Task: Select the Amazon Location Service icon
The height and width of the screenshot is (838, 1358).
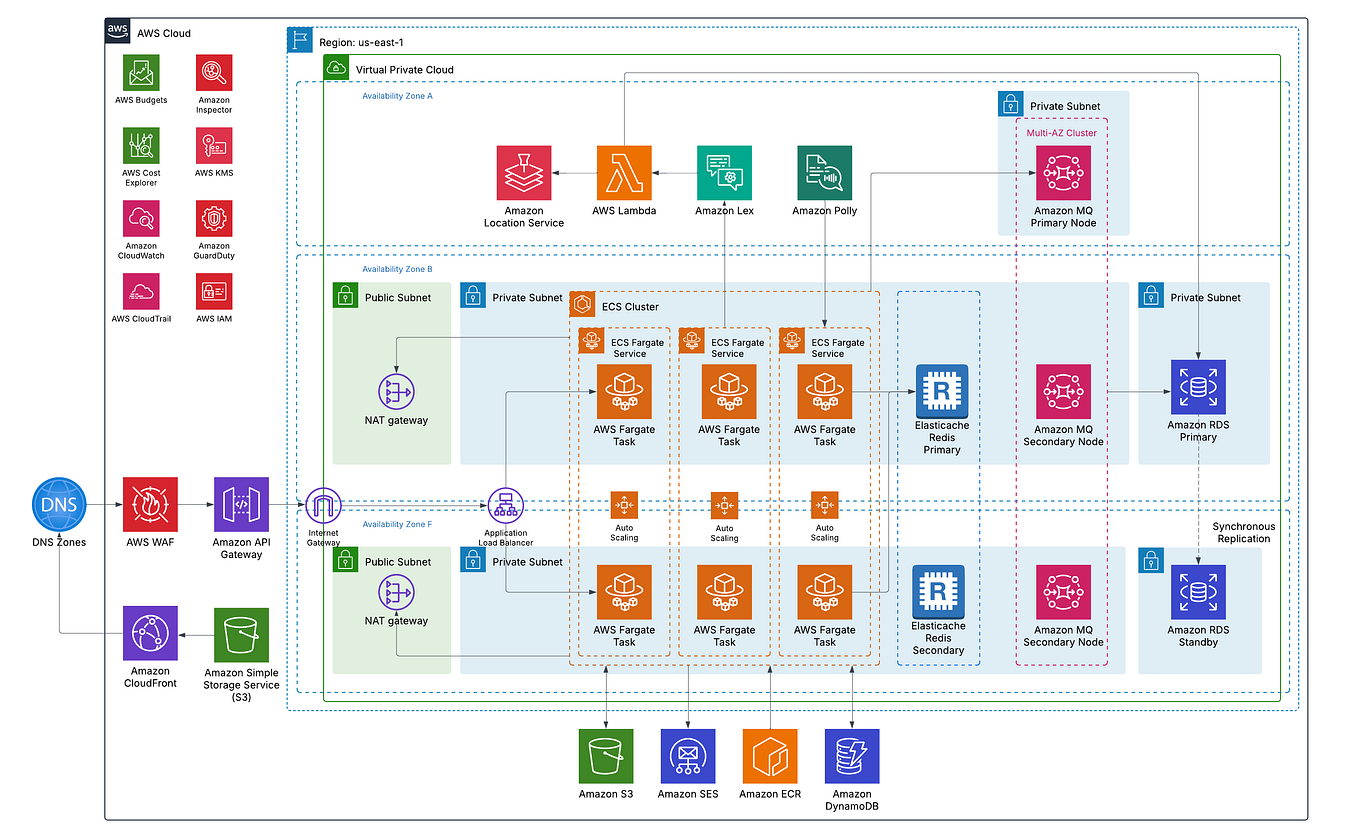Action: 524,172
